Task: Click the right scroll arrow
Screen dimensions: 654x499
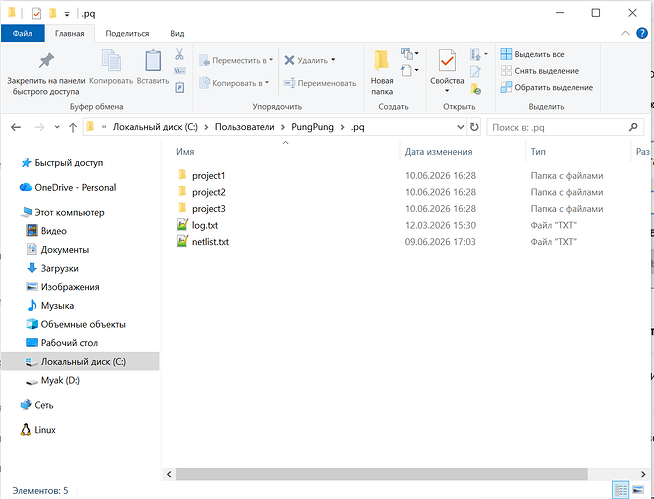Action: pyautogui.click(x=643, y=474)
